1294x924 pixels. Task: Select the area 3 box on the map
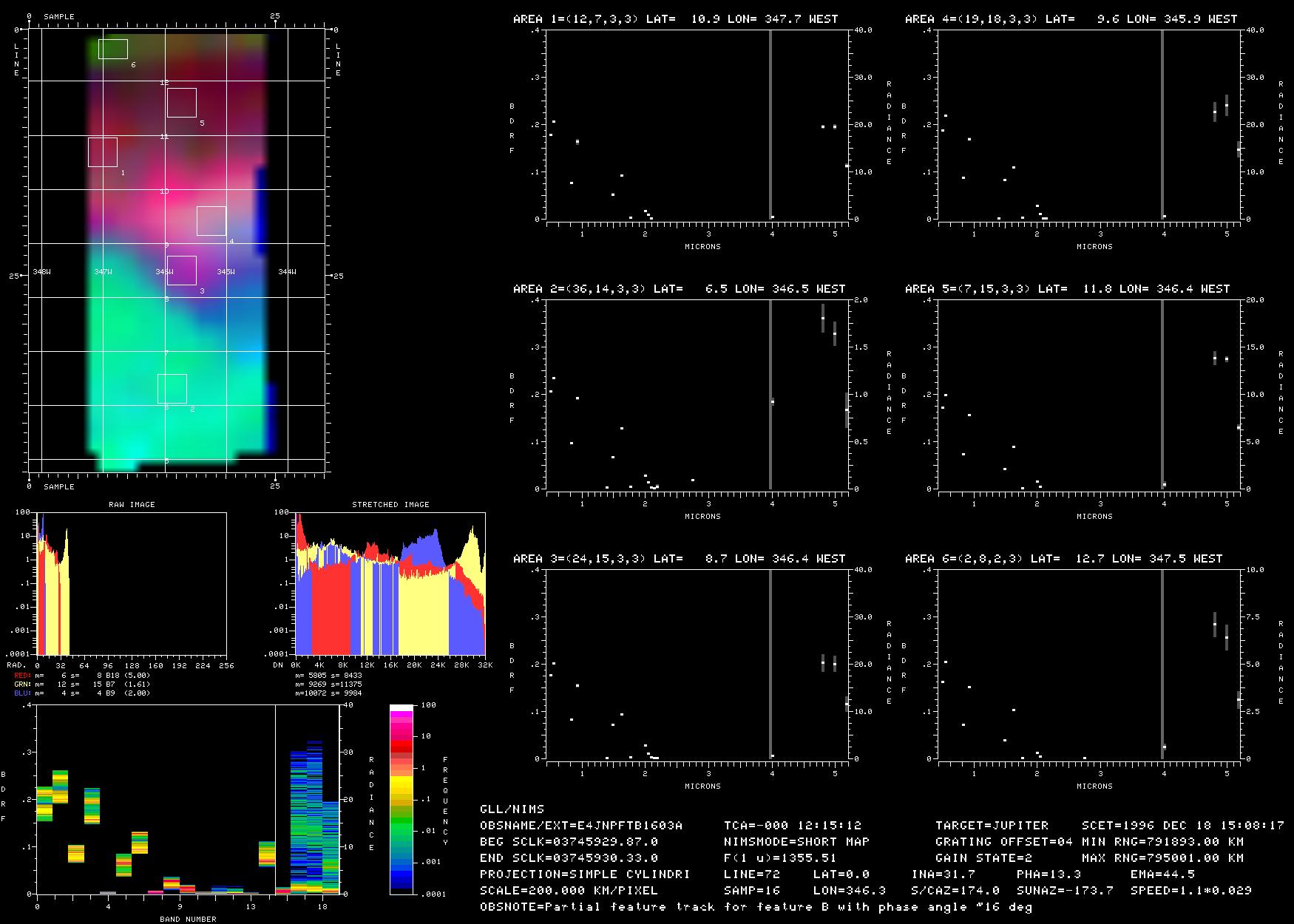coord(182,271)
